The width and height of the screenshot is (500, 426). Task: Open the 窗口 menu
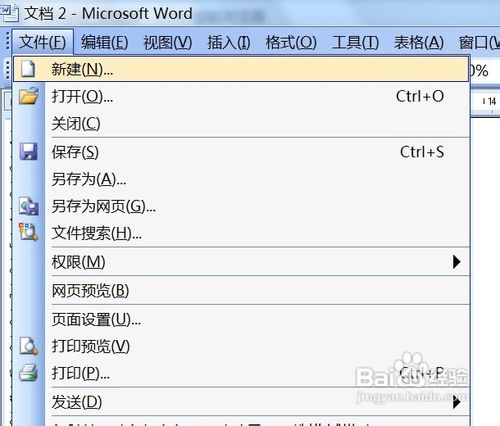pos(479,42)
